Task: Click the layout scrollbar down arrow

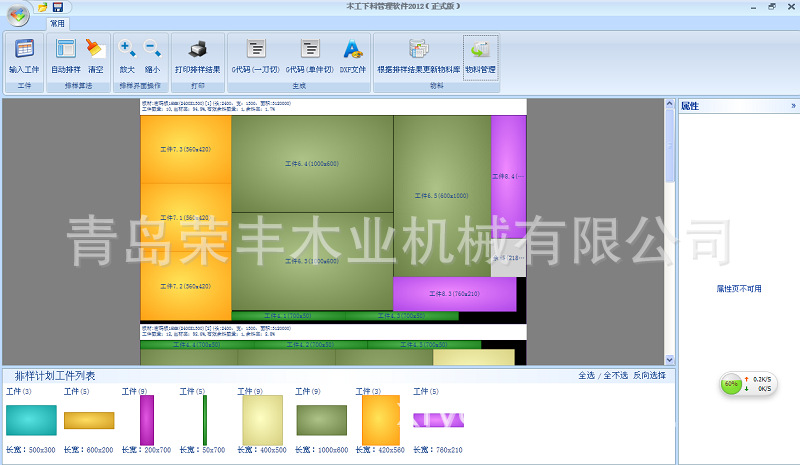Action: [x=669, y=360]
